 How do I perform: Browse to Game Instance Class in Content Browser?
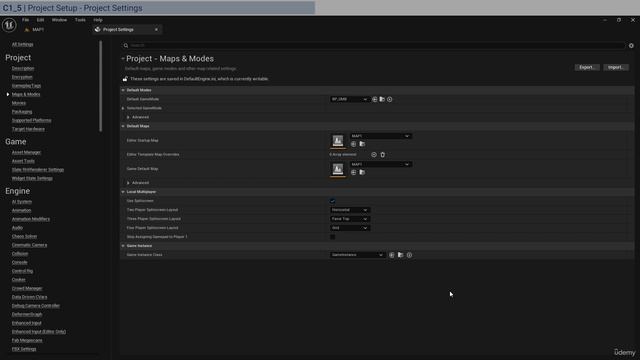click(x=400, y=255)
